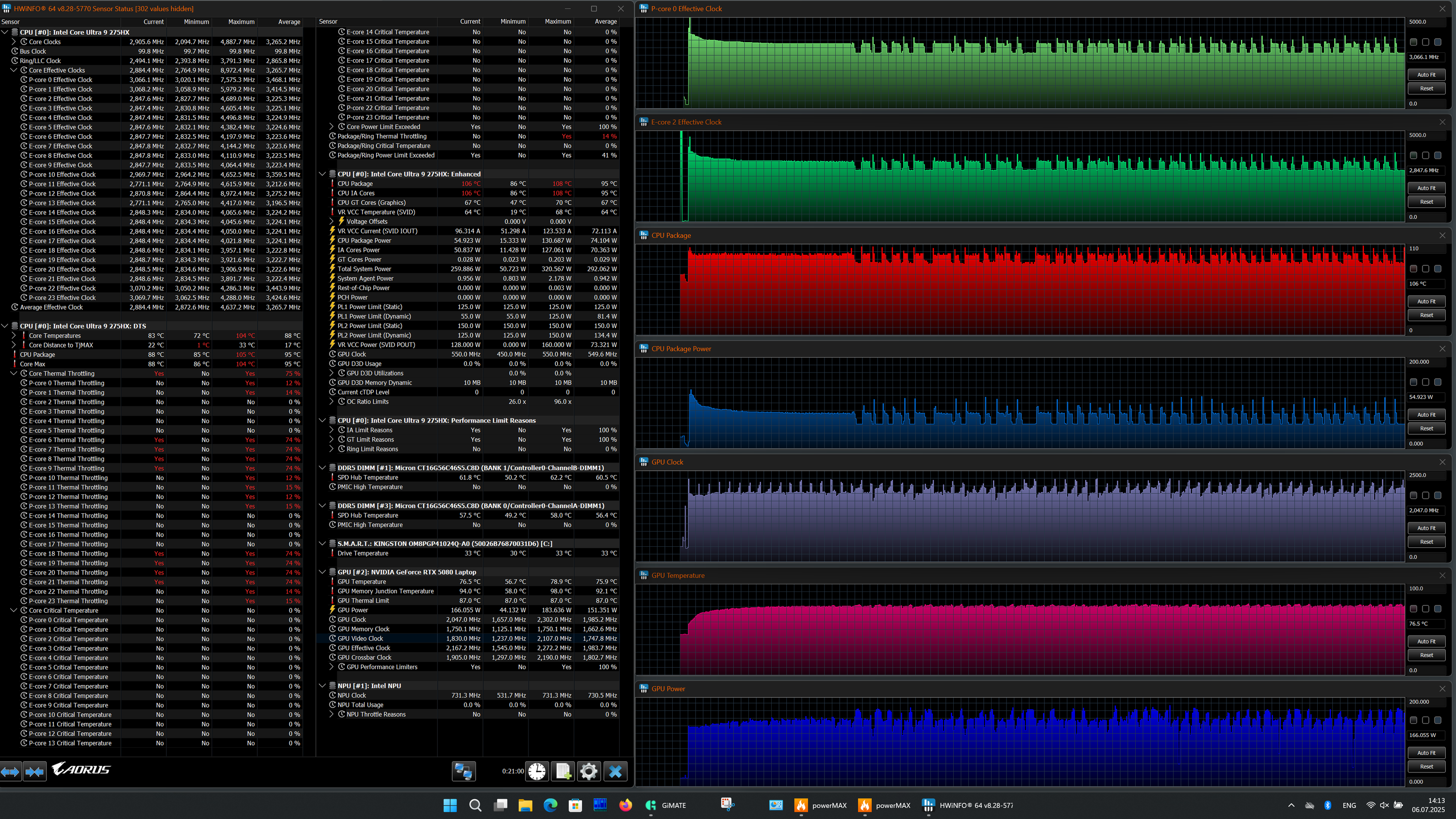Open sensor settings gear icon
This screenshot has width=1456, height=819.
(588, 771)
